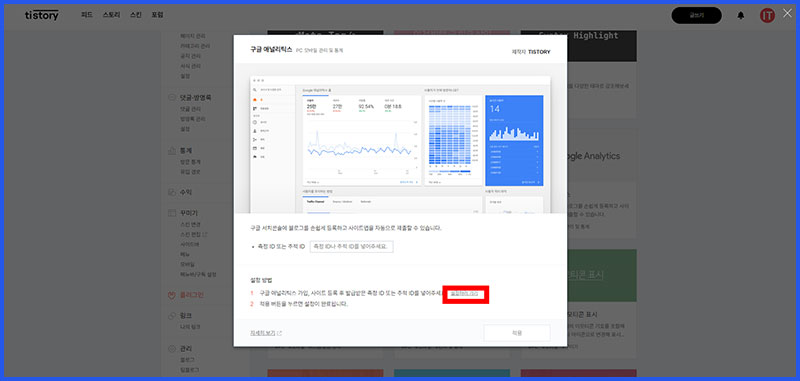Open the 스킨 menu in top navigation
Image resolution: width=800 pixels, height=381 pixels.
pyautogui.click(x=136, y=15)
